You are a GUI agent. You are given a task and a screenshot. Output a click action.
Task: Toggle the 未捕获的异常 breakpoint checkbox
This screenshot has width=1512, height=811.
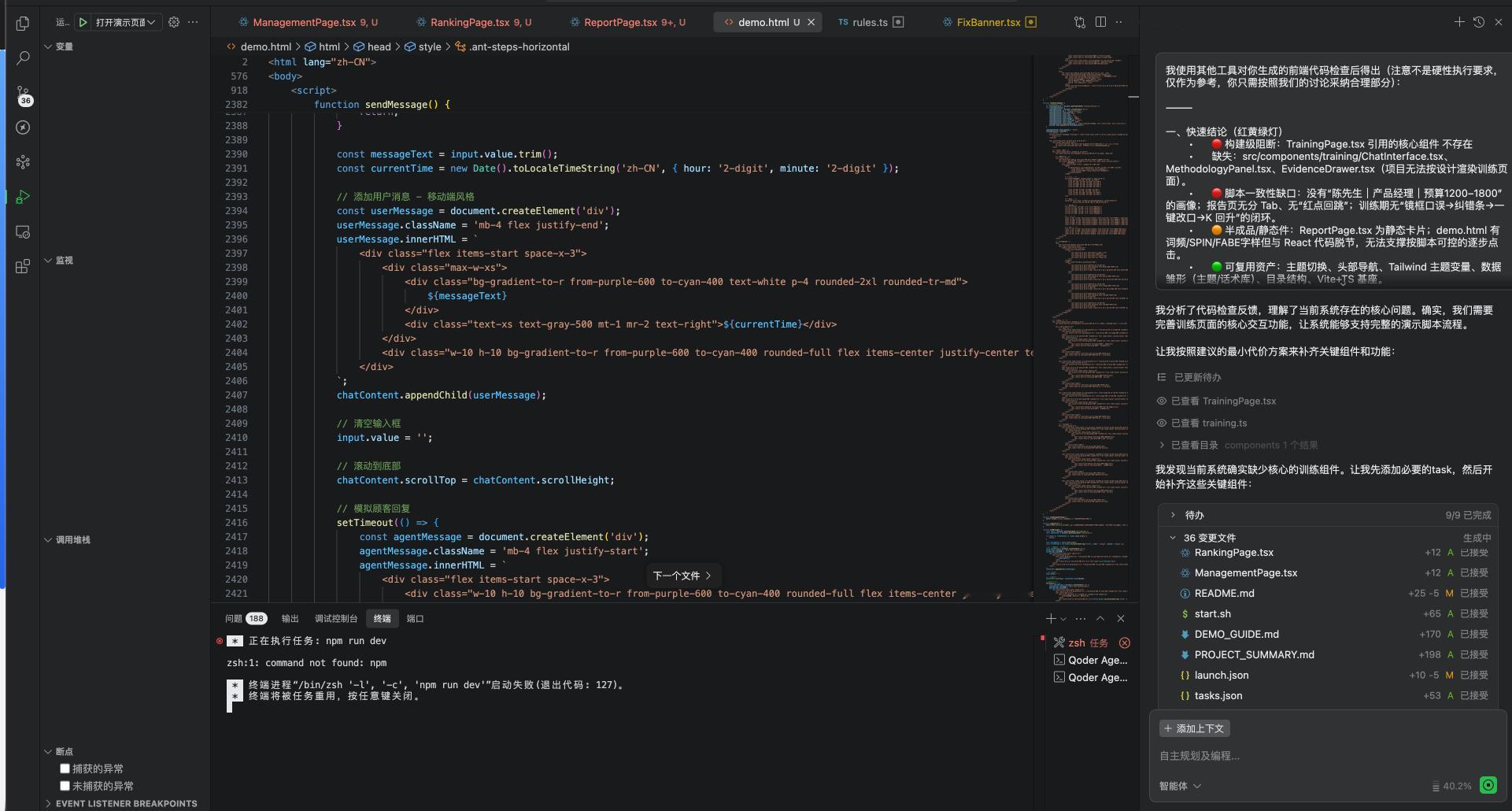(x=65, y=786)
